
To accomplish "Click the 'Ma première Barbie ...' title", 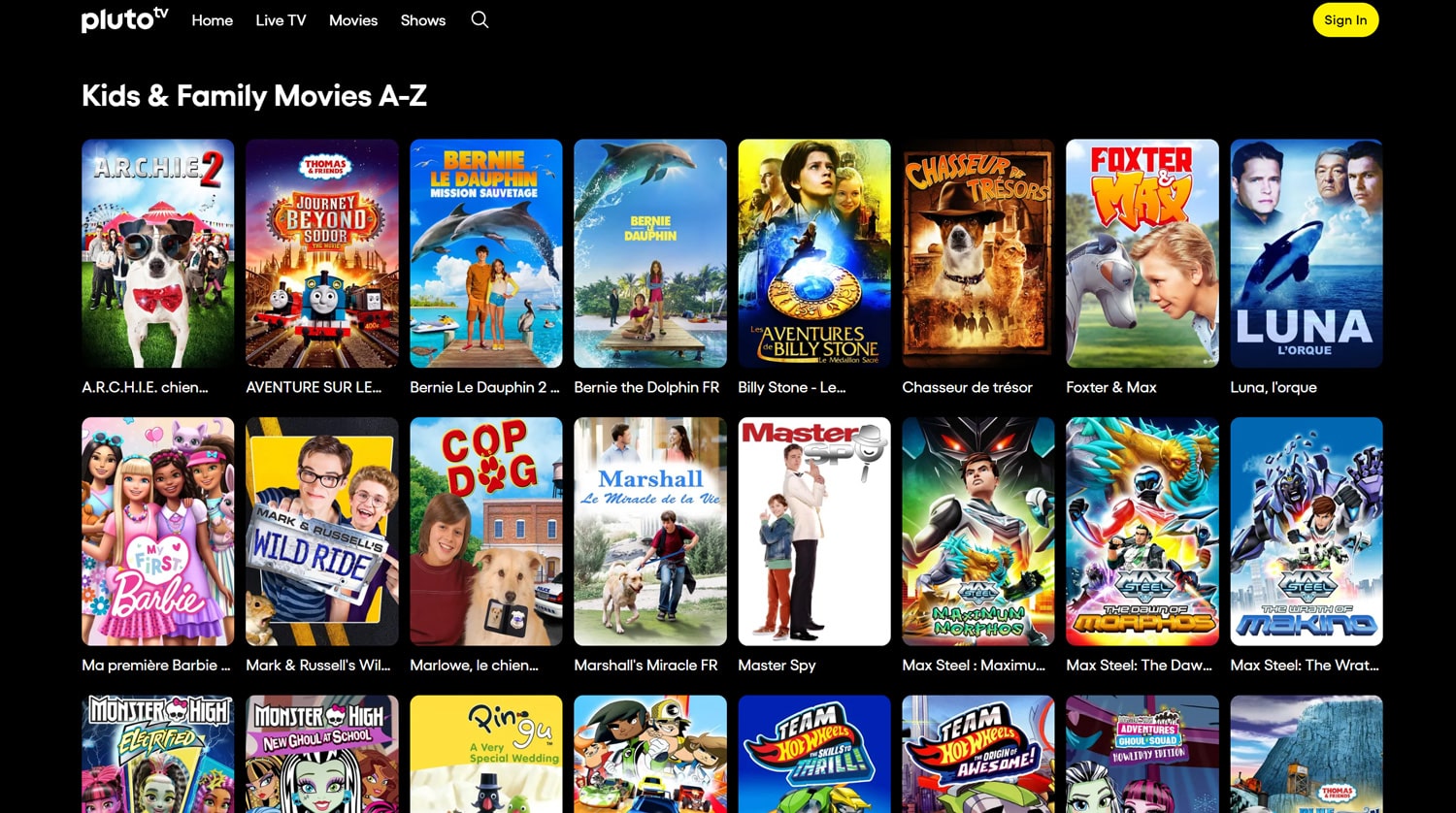I will click(156, 666).
